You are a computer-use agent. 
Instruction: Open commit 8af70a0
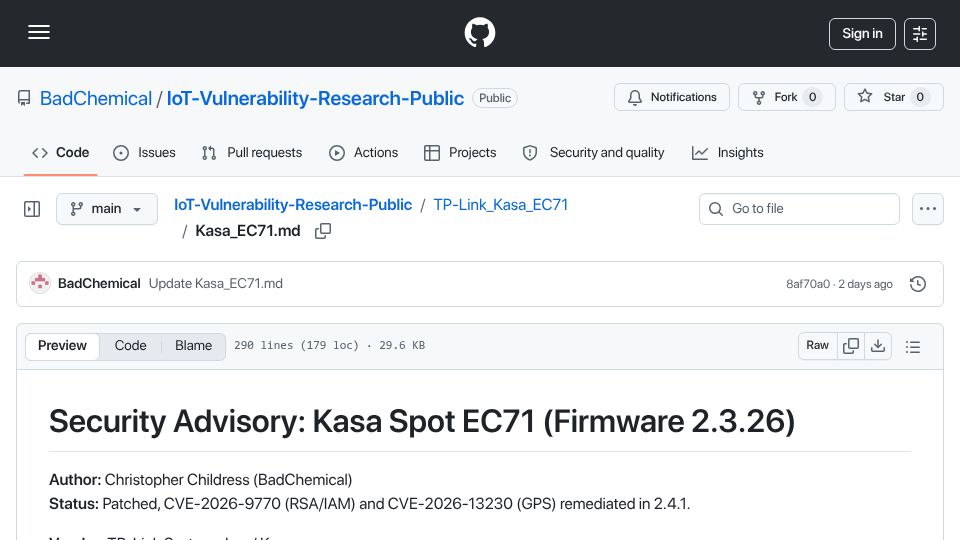pyautogui.click(x=808, y=284)
